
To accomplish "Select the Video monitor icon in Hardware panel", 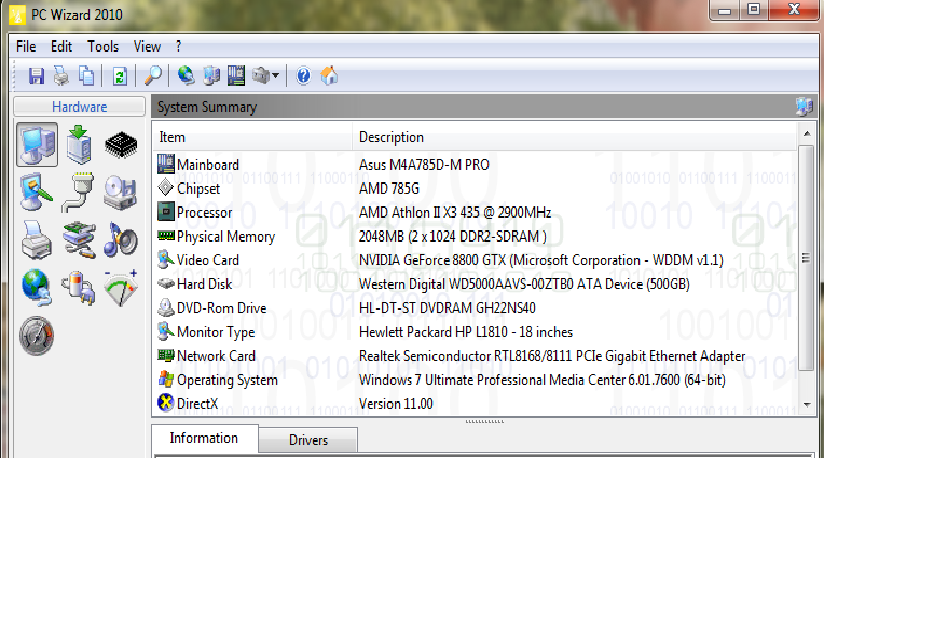I will click(x=36, y=192).
